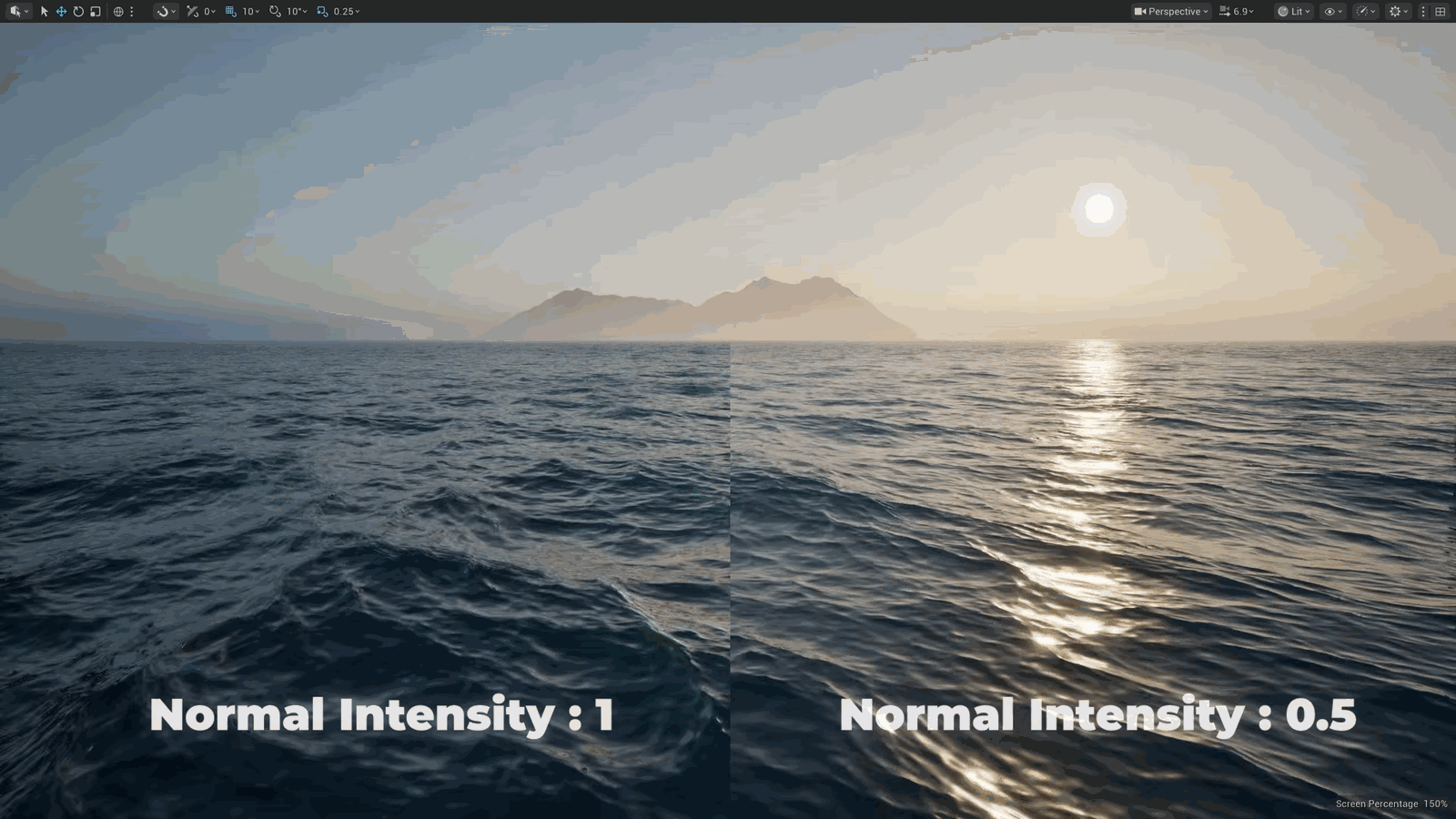
Task: Activate the Translate move tool
Action: [x=61, y=12]
